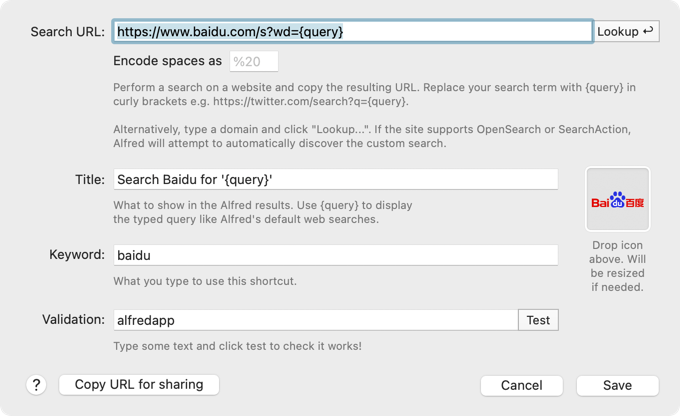Click the "Keyword:" label
This screenshot has height=416, width=680.
[77, 255]
